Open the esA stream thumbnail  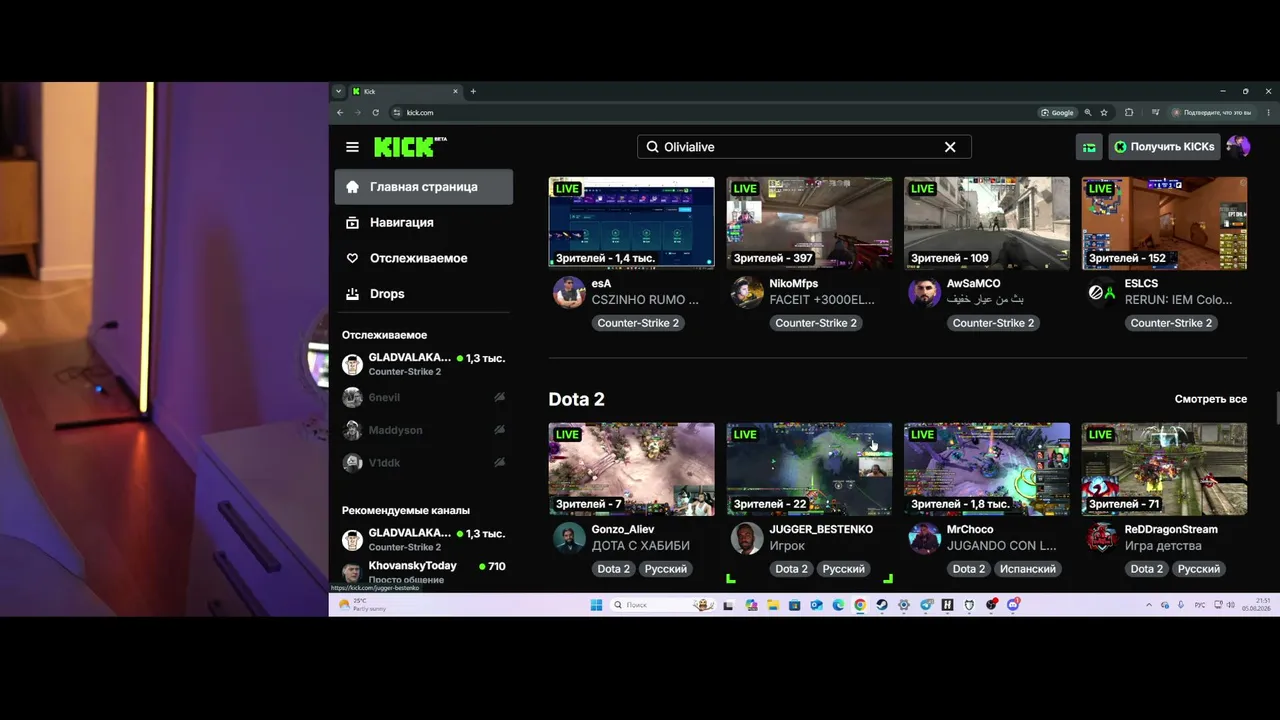coord(632,223)
